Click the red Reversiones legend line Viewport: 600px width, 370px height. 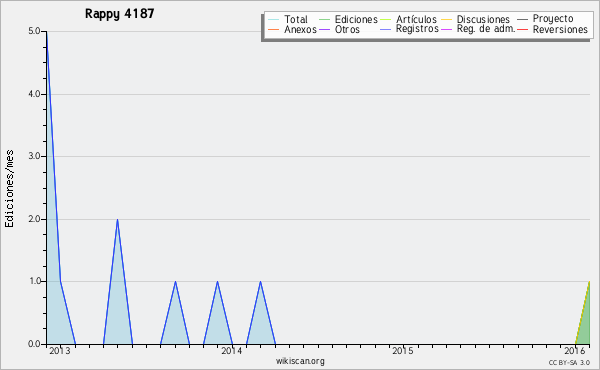(x=522, y=29)
